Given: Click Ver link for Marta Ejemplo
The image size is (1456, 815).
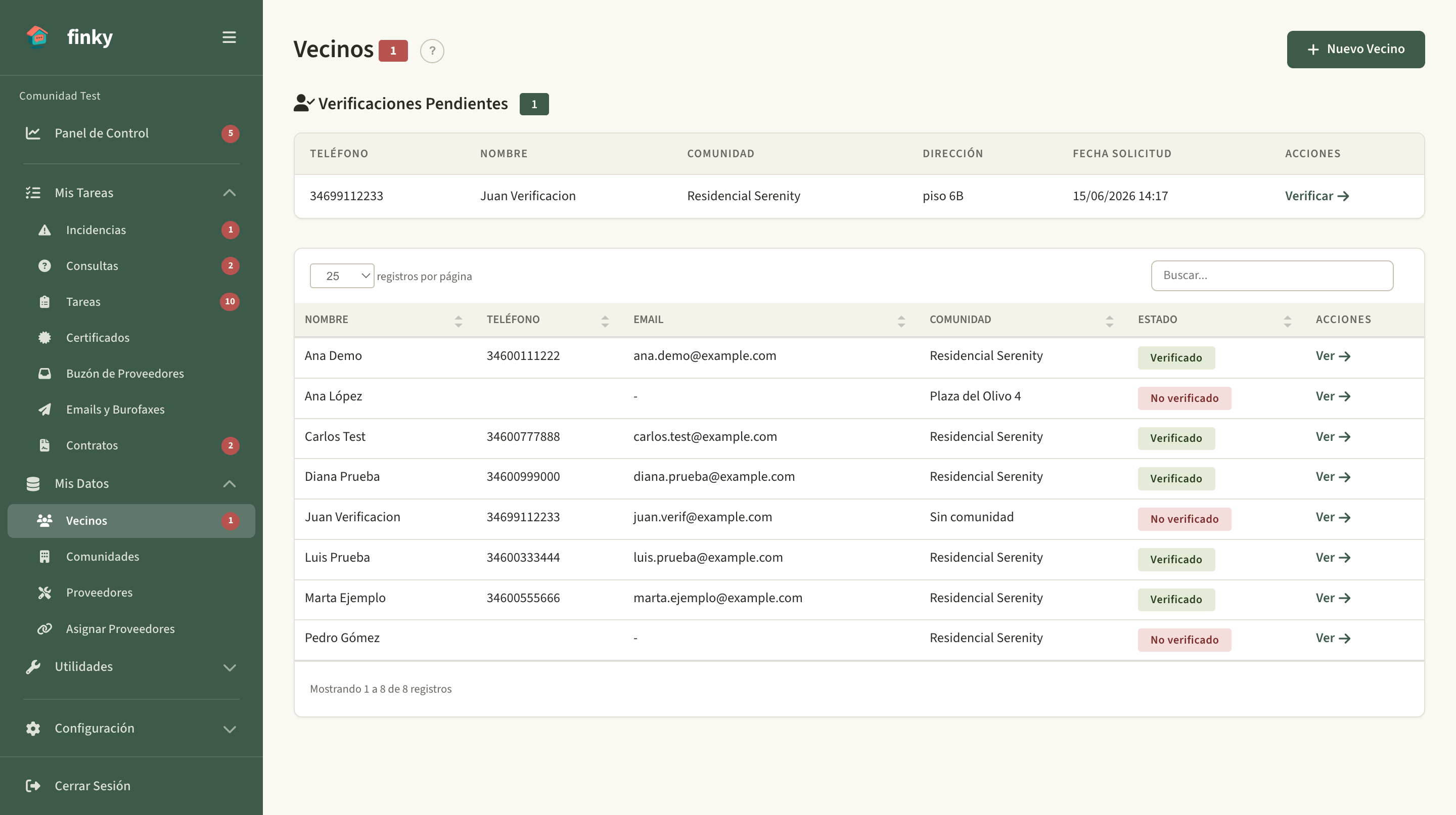Looking at the screenshot, I should pyautogui.click(x=1333, y=598).
